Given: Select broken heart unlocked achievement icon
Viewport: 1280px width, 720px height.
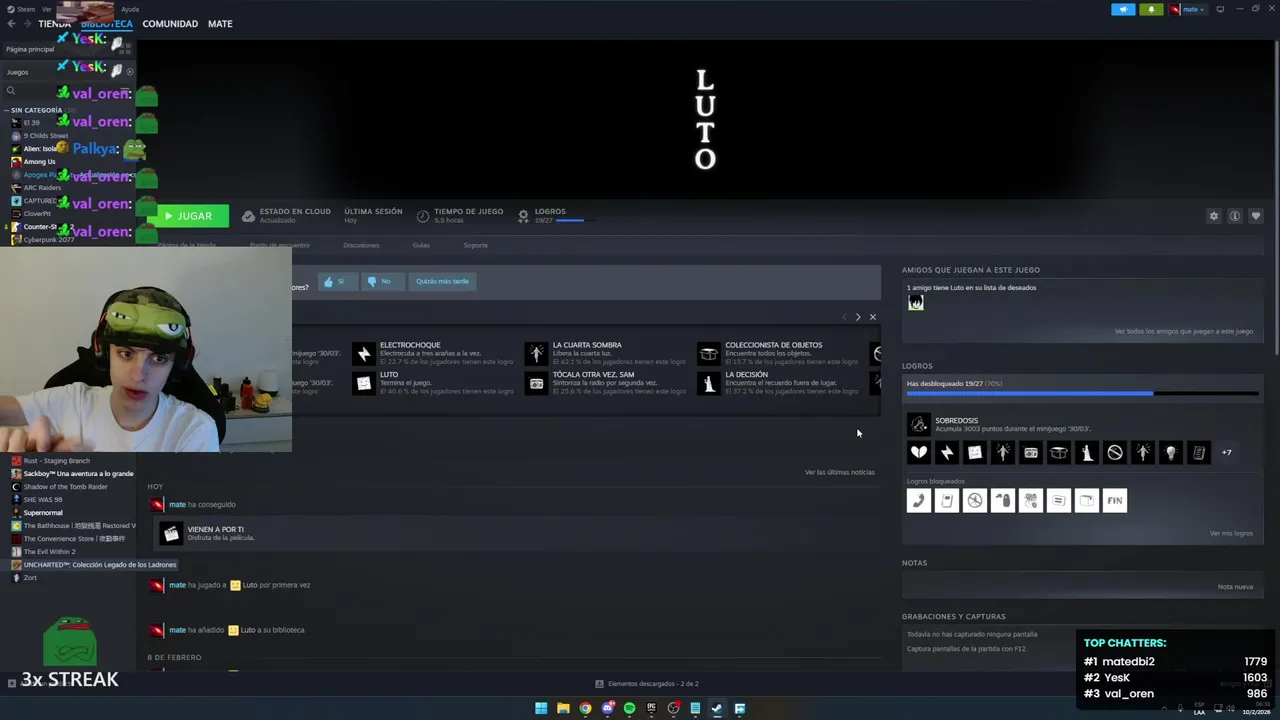Looking at the screenshot, I should coord(918,452).
